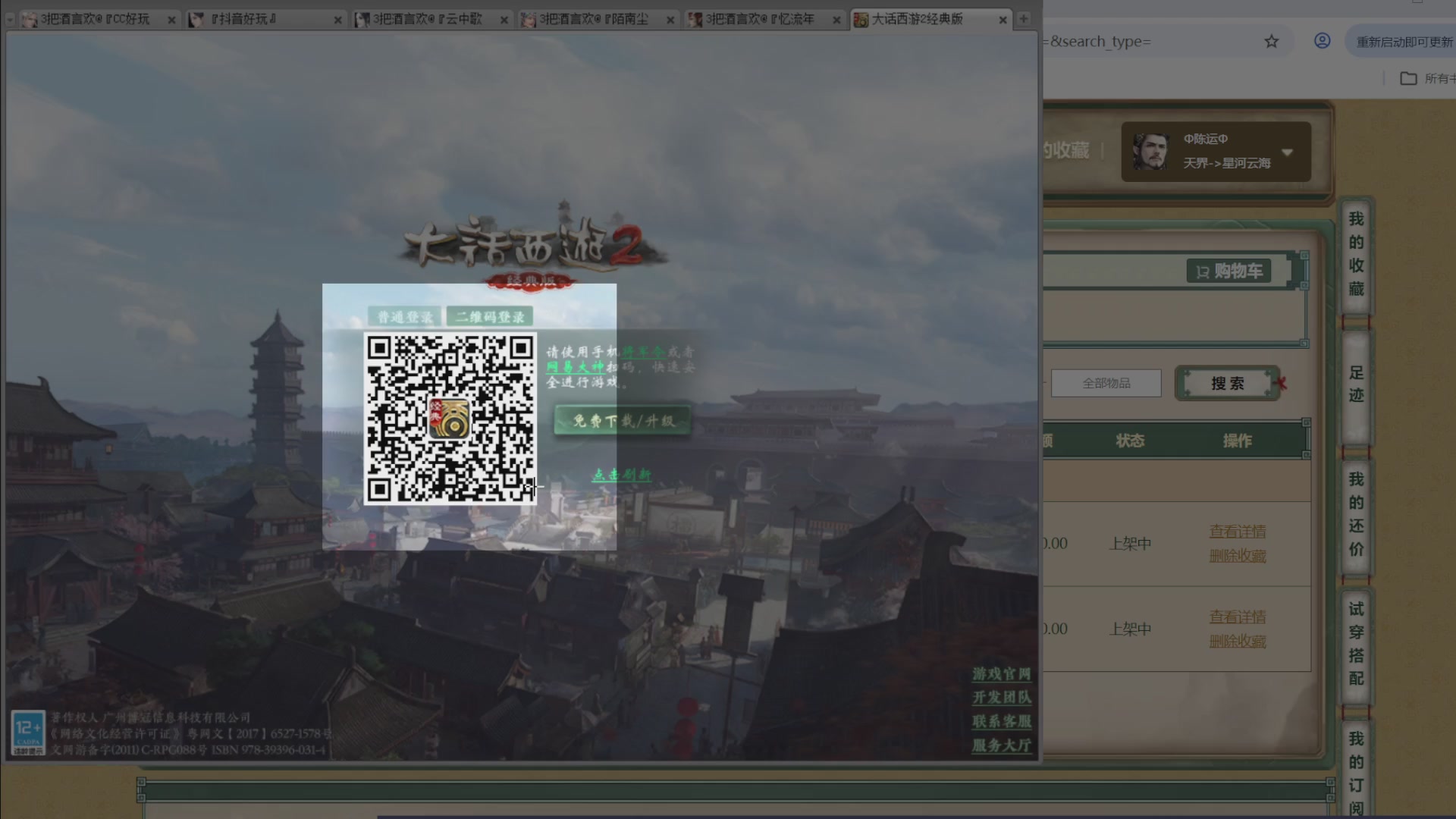Viewport: 1456px width, 819px height.
Task: Click the bookmark star icon
Action: [x=1272, y=42]
